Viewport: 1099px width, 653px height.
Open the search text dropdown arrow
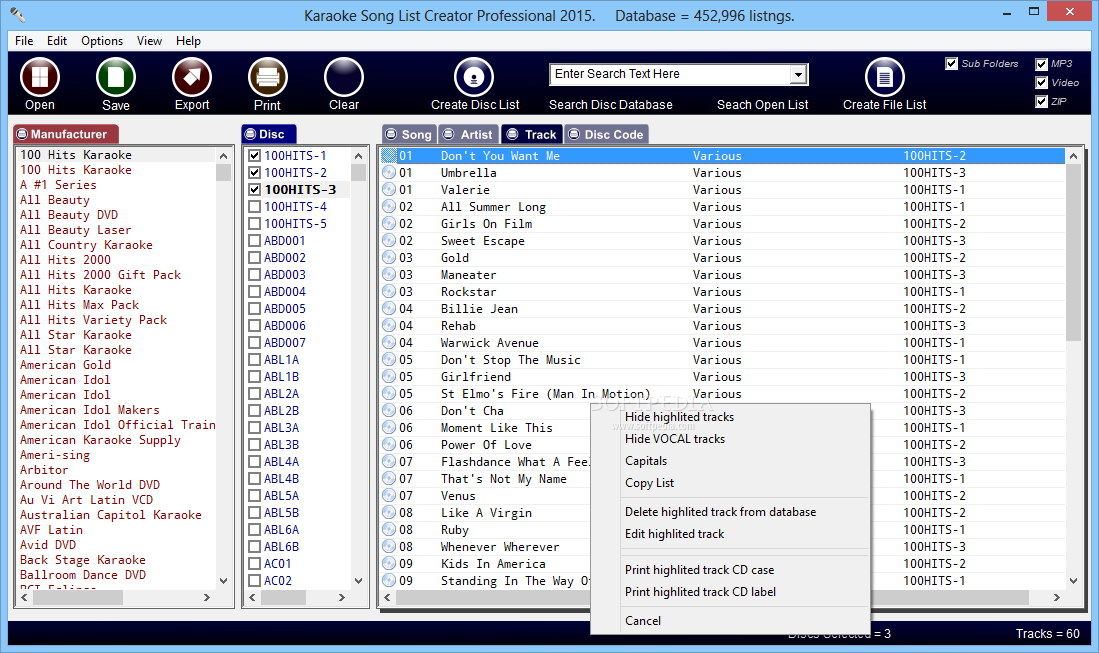[x=798, y=74]
